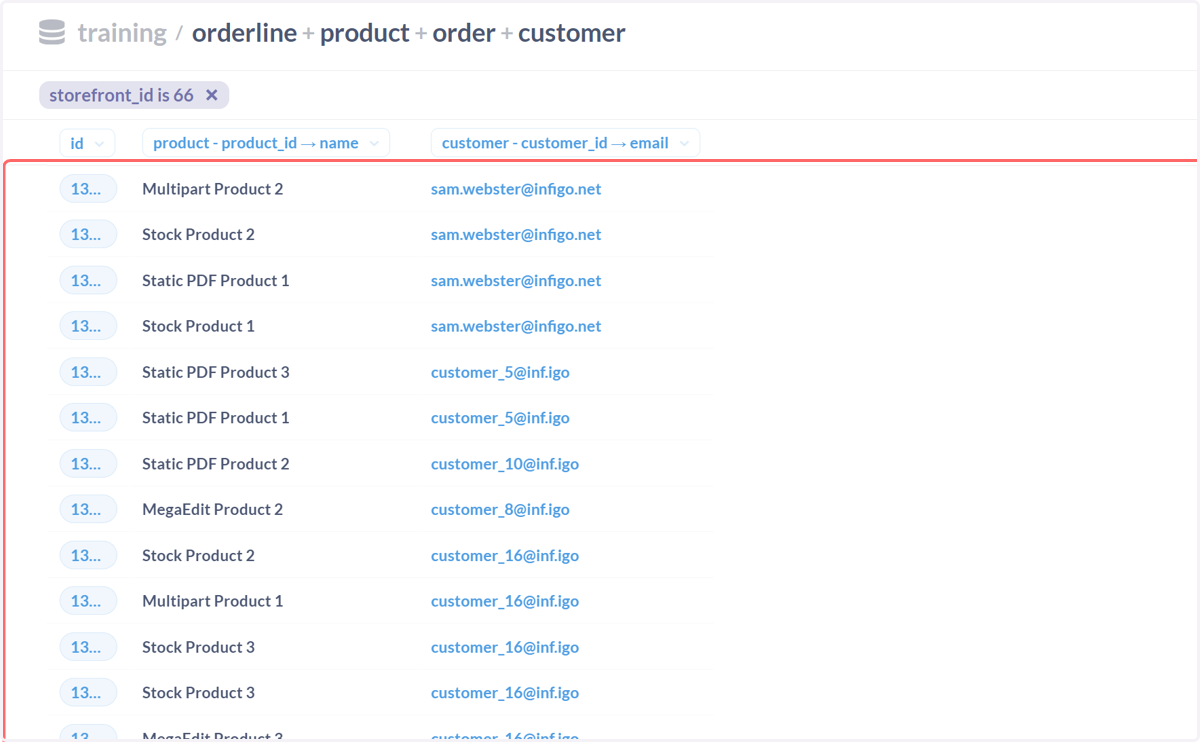The width and height of the screenshot is (1200, 742).
Task: Select the Static PDF Product 3 cell
Action: [x=216, y=372]
